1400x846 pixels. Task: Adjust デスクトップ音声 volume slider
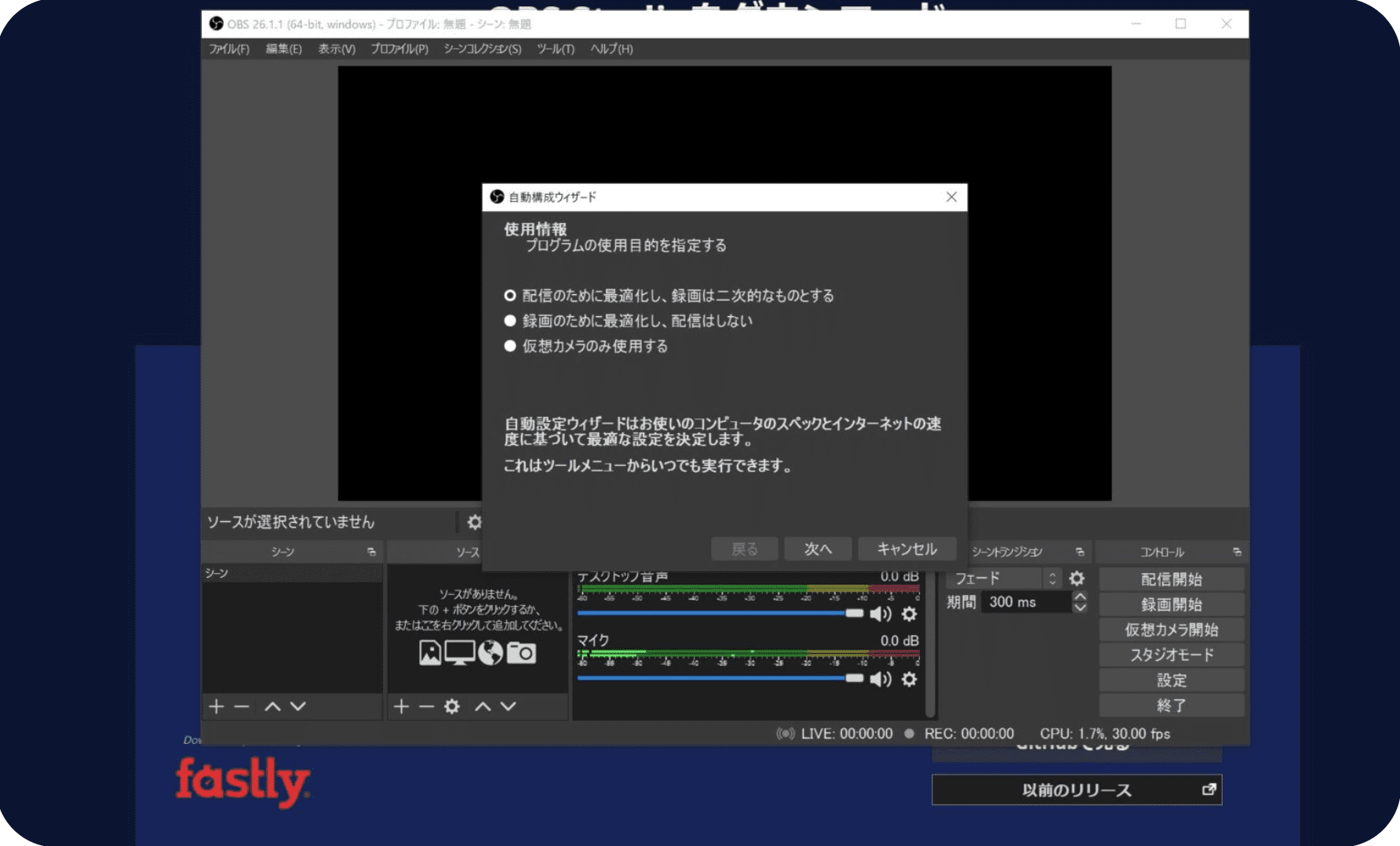tap(720, 613)
